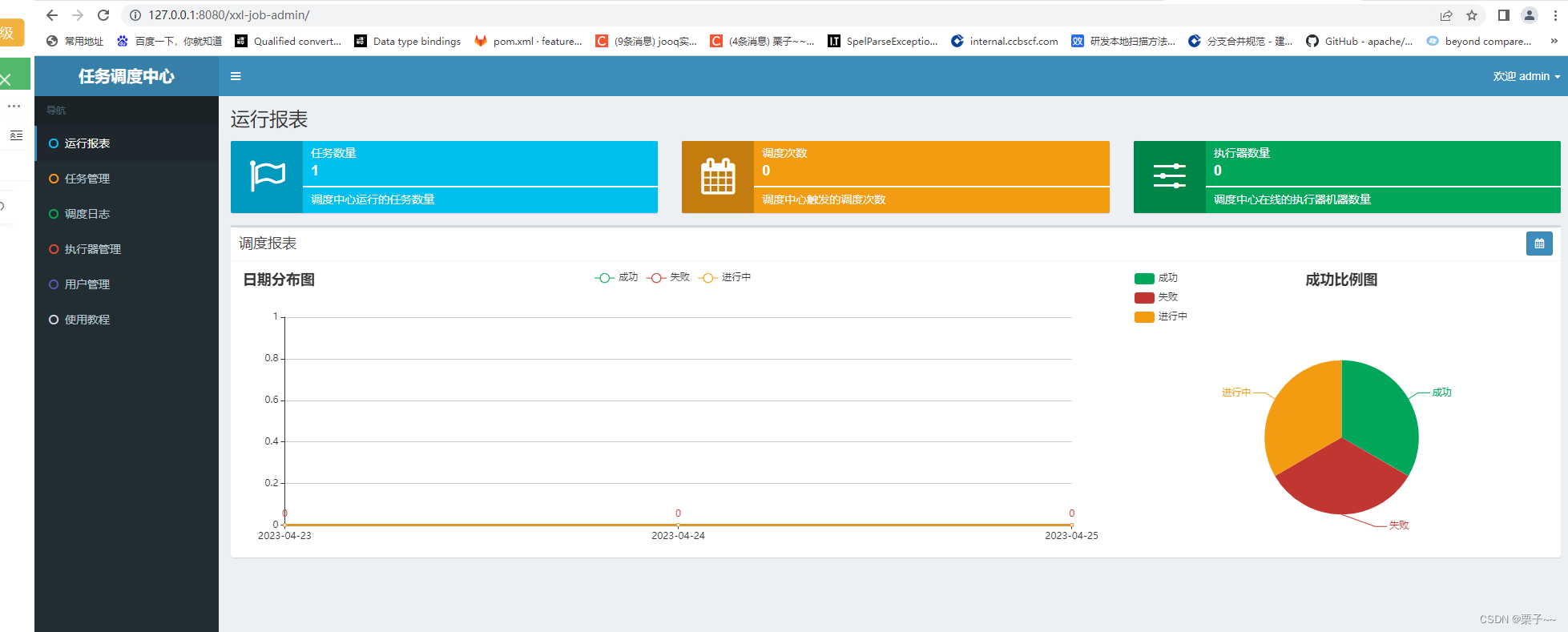Click the 调度中心触发的调度次数 description text
Image resolution: width=1568 pixels, height=632 pixels.
824,199
